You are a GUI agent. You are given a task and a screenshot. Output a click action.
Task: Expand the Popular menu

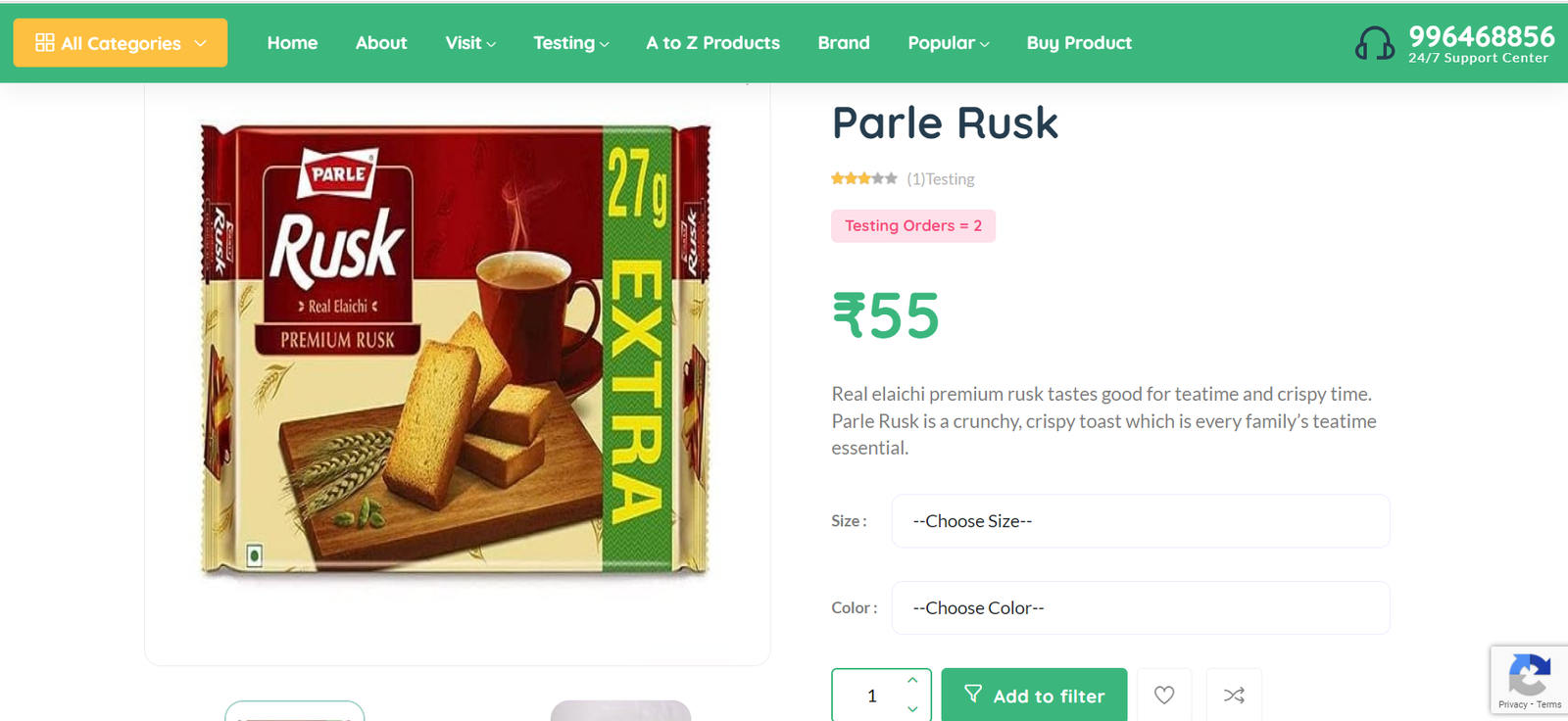(x=948, y=43)
